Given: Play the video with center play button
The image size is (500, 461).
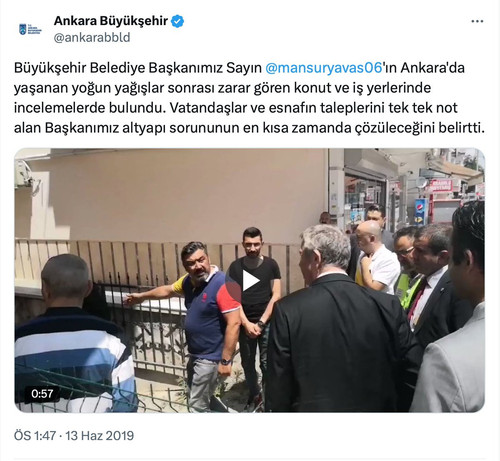Looking at the screenshot, I should point(250,281).
